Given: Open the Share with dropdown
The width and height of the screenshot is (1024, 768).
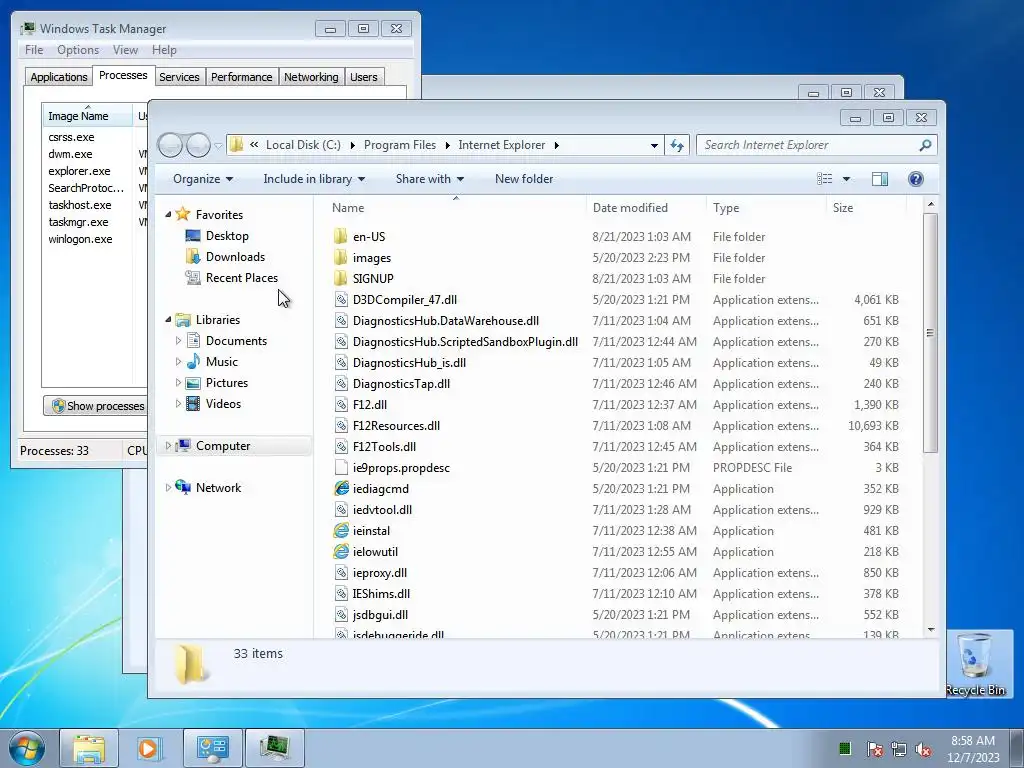Looking at the screenshot, I should [x=430, y=179].
